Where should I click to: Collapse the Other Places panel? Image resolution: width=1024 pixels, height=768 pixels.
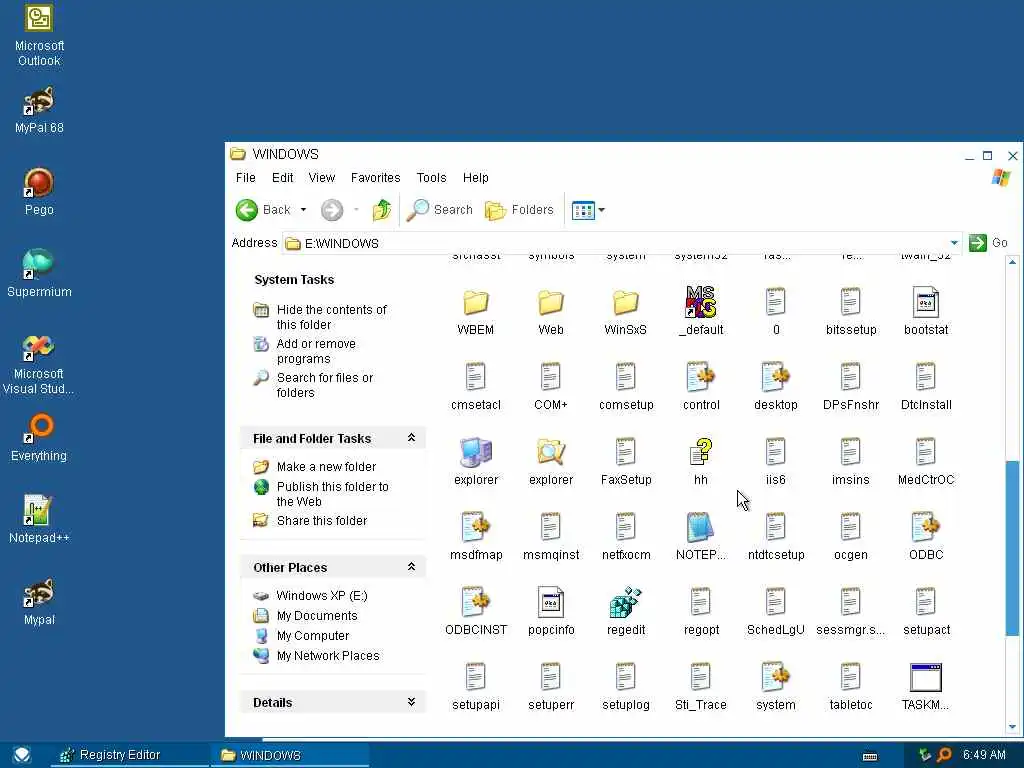click(411, 566)
